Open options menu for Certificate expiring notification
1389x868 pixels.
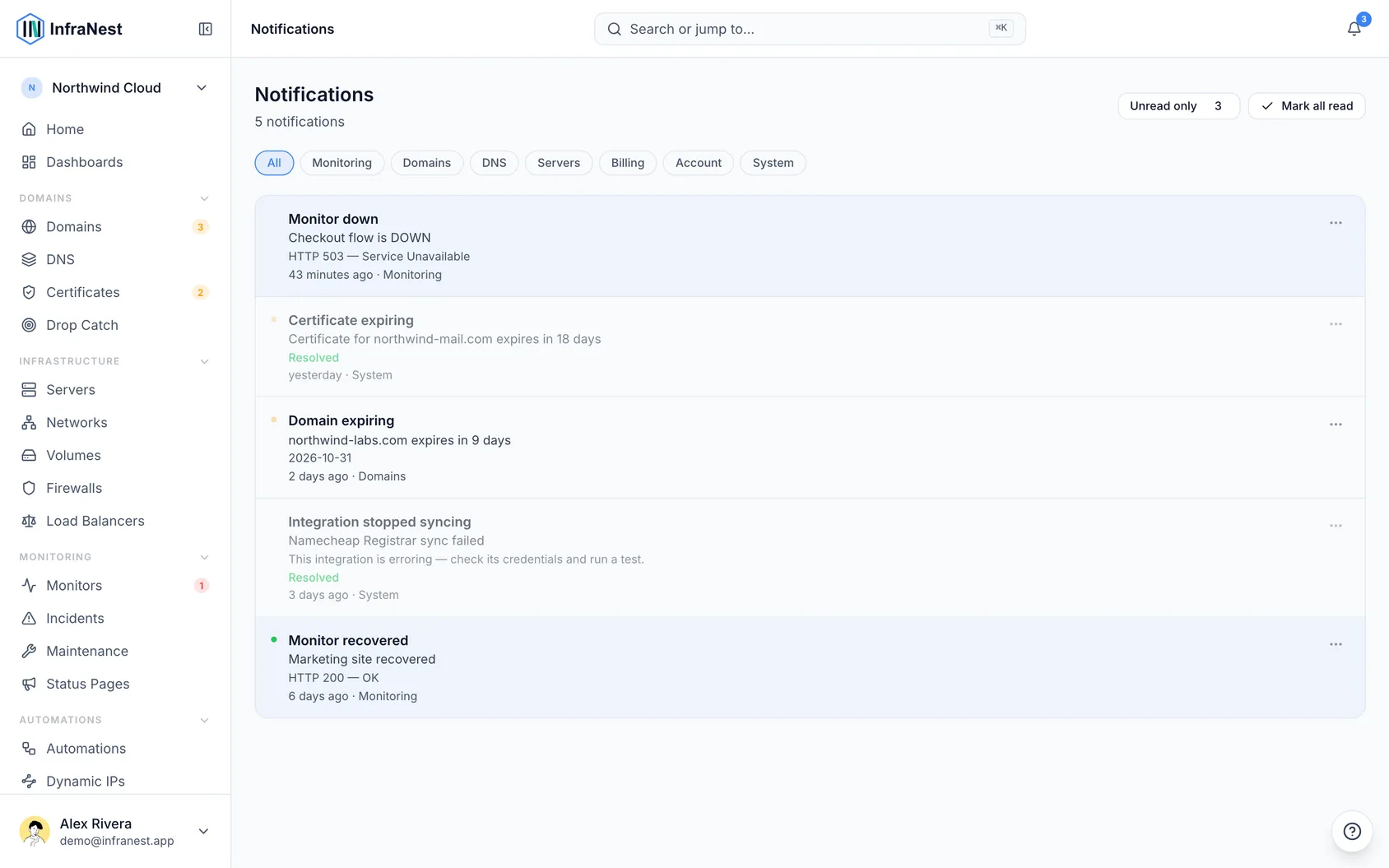point(1336,324)
